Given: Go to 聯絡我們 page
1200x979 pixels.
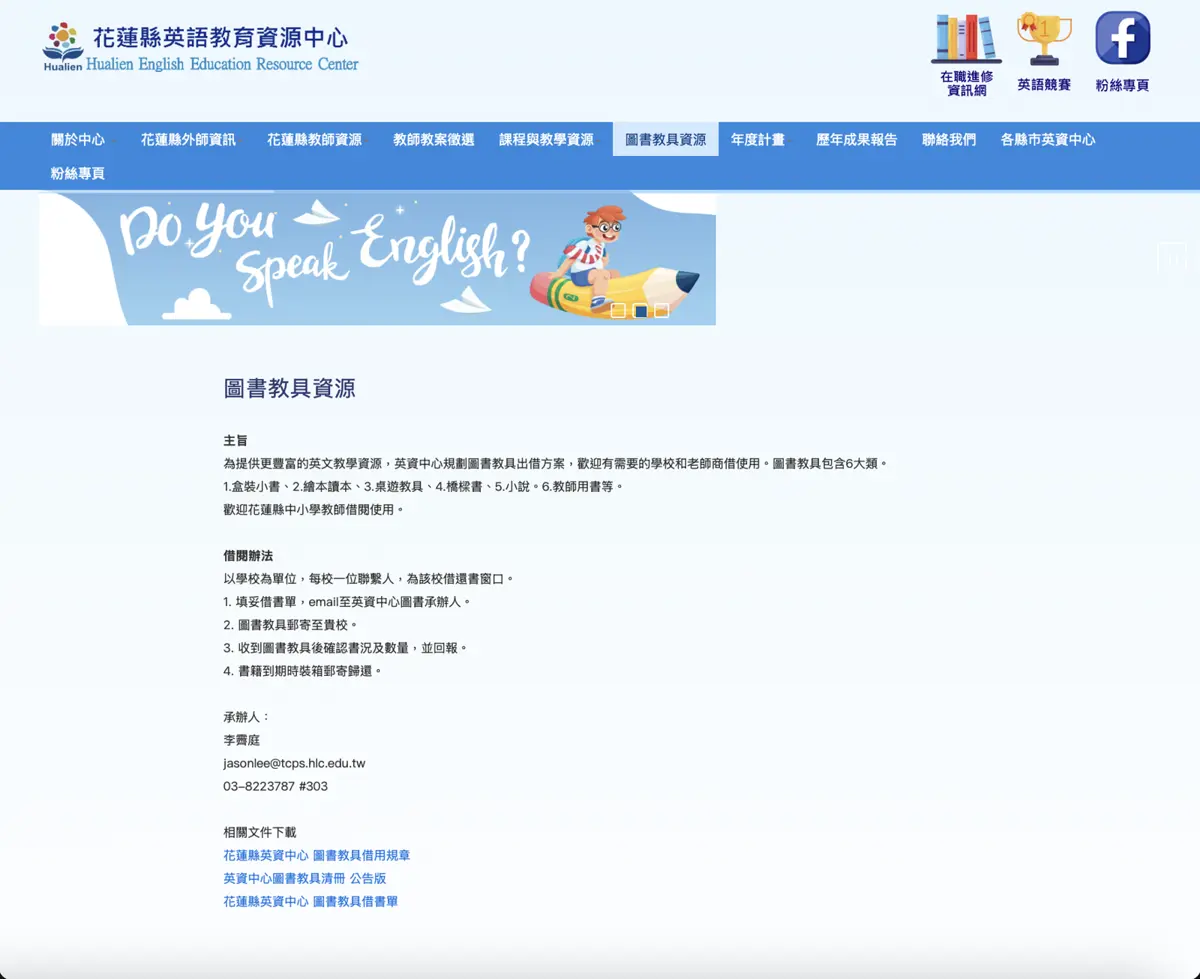Looking at the screenshot, I should 949,139.
